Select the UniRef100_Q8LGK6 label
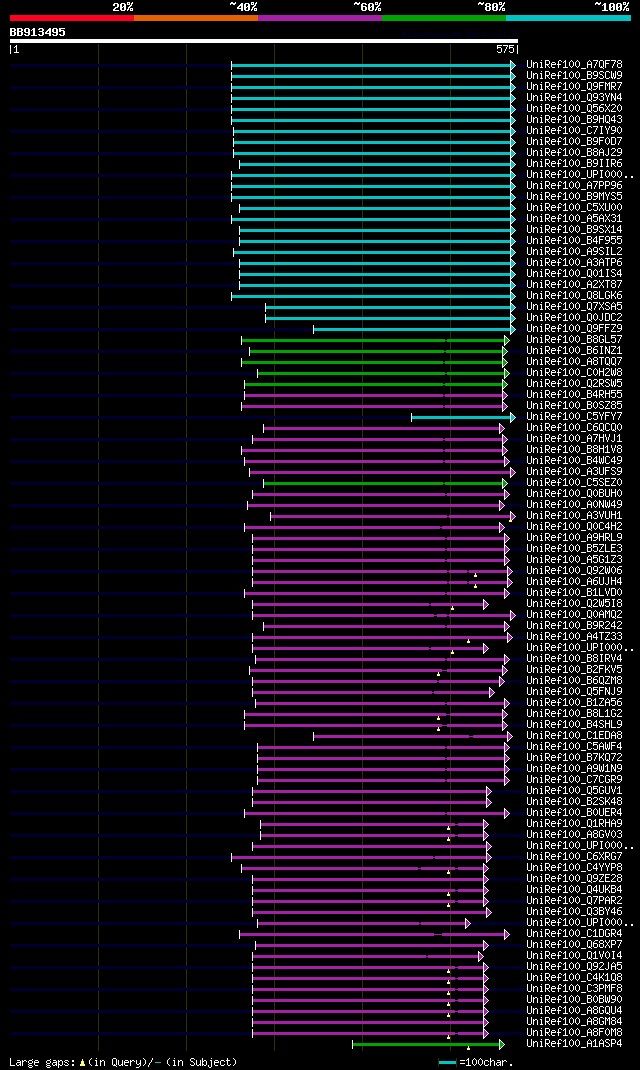640x1070 pixels. pos(574,295)
